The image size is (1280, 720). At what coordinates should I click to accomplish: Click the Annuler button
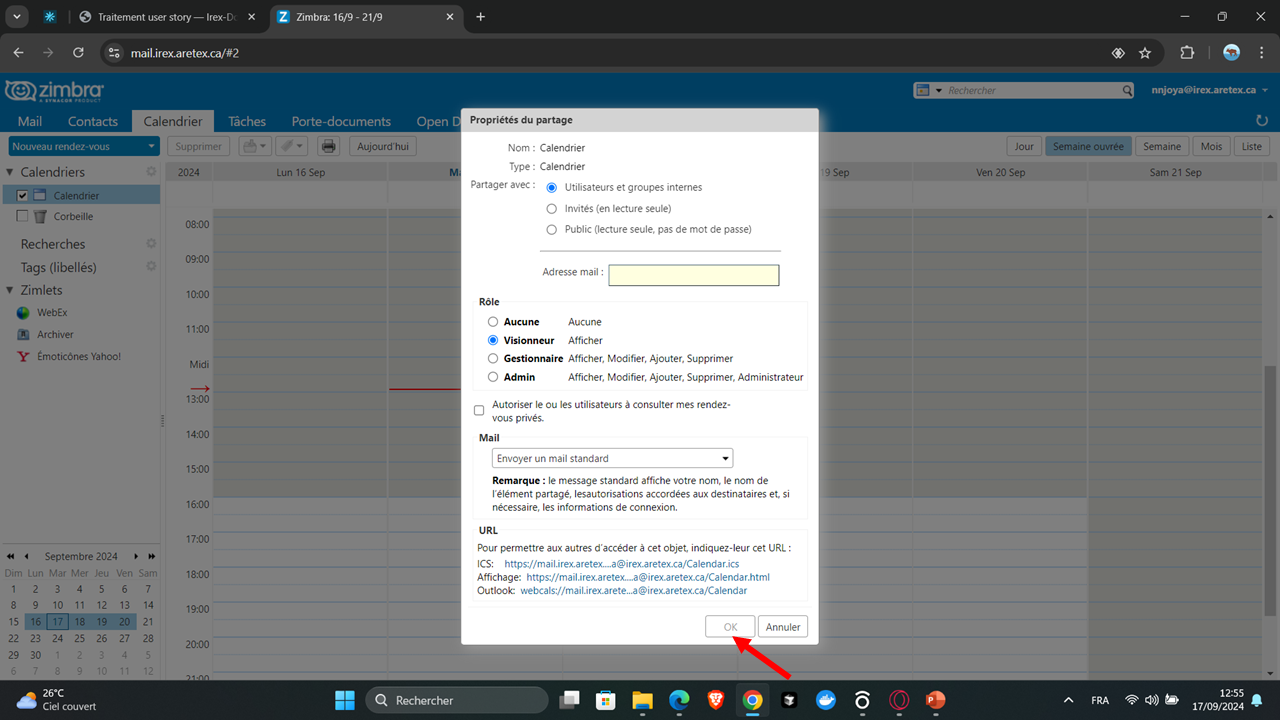(x=783, y=627)
